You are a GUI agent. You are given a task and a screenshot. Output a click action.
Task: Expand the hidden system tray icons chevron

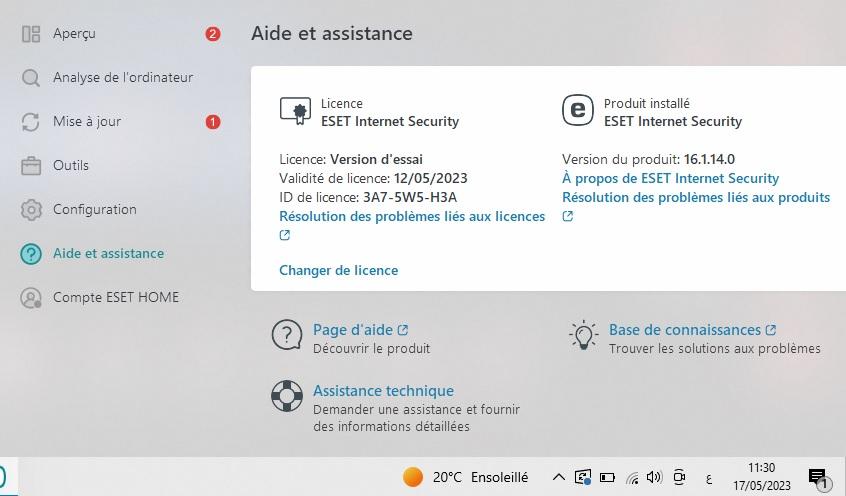click(558, 477)
